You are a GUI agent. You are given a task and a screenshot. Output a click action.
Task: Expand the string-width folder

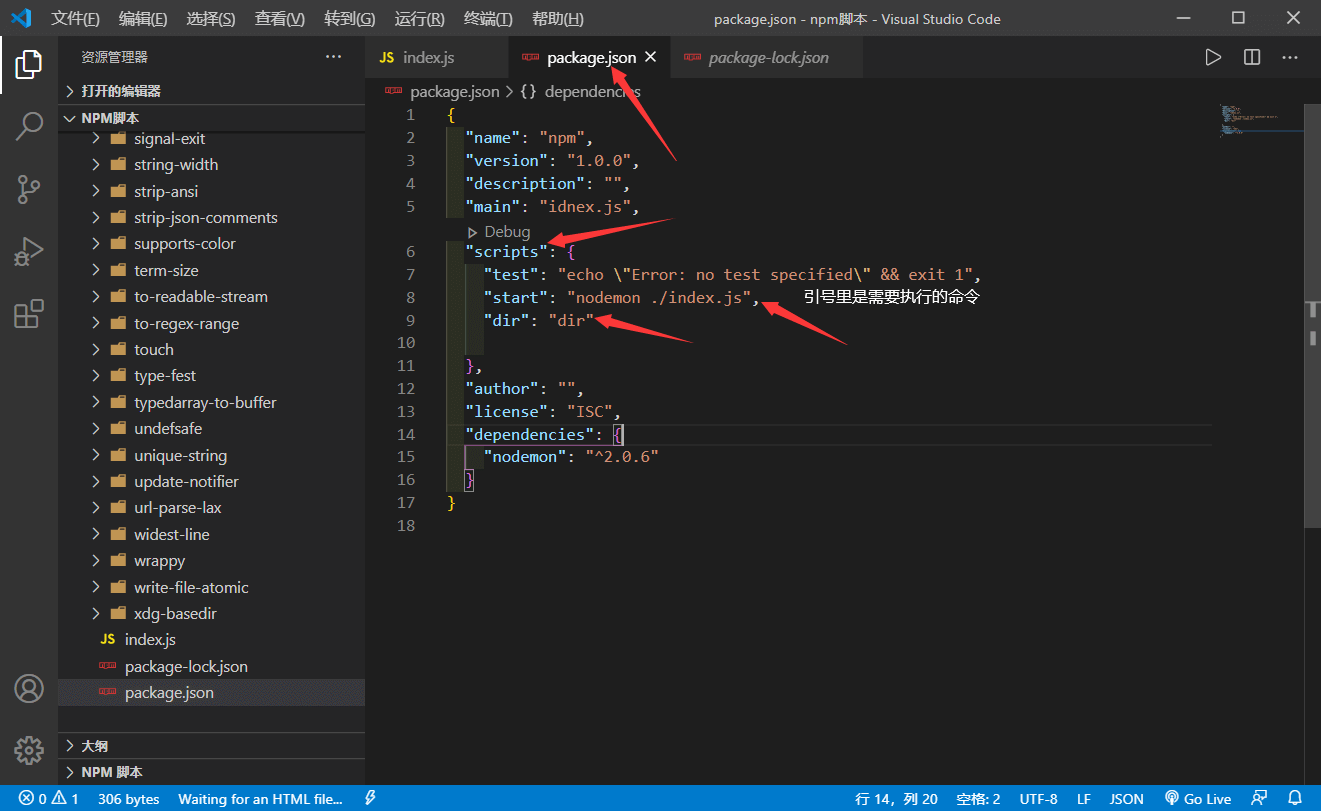[x=211, y=164]
